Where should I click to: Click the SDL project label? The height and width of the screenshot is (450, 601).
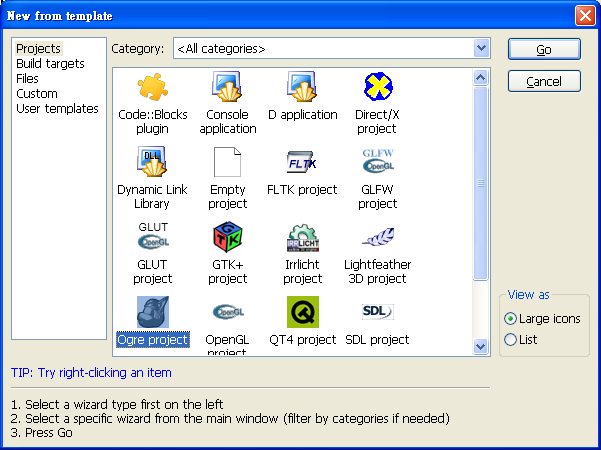377,340
